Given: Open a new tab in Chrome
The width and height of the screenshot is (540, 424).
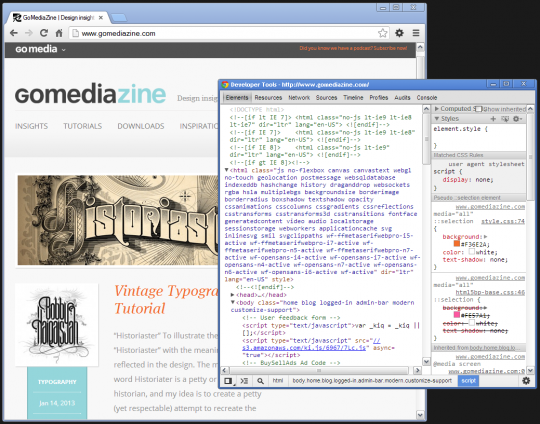Looking at the screenshot, I should 119,18.
